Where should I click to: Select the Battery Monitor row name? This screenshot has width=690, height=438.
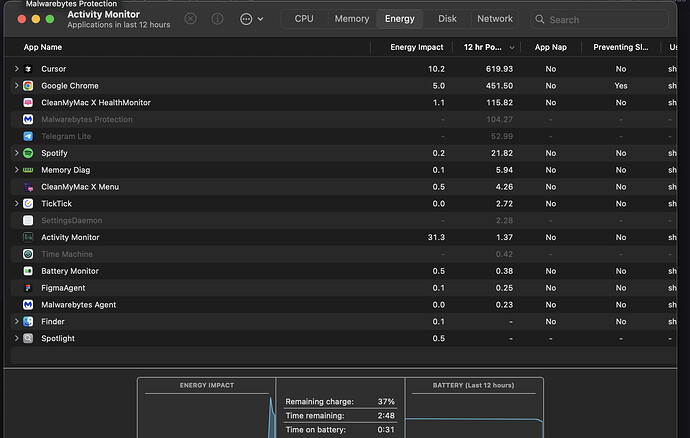point(70,271)
